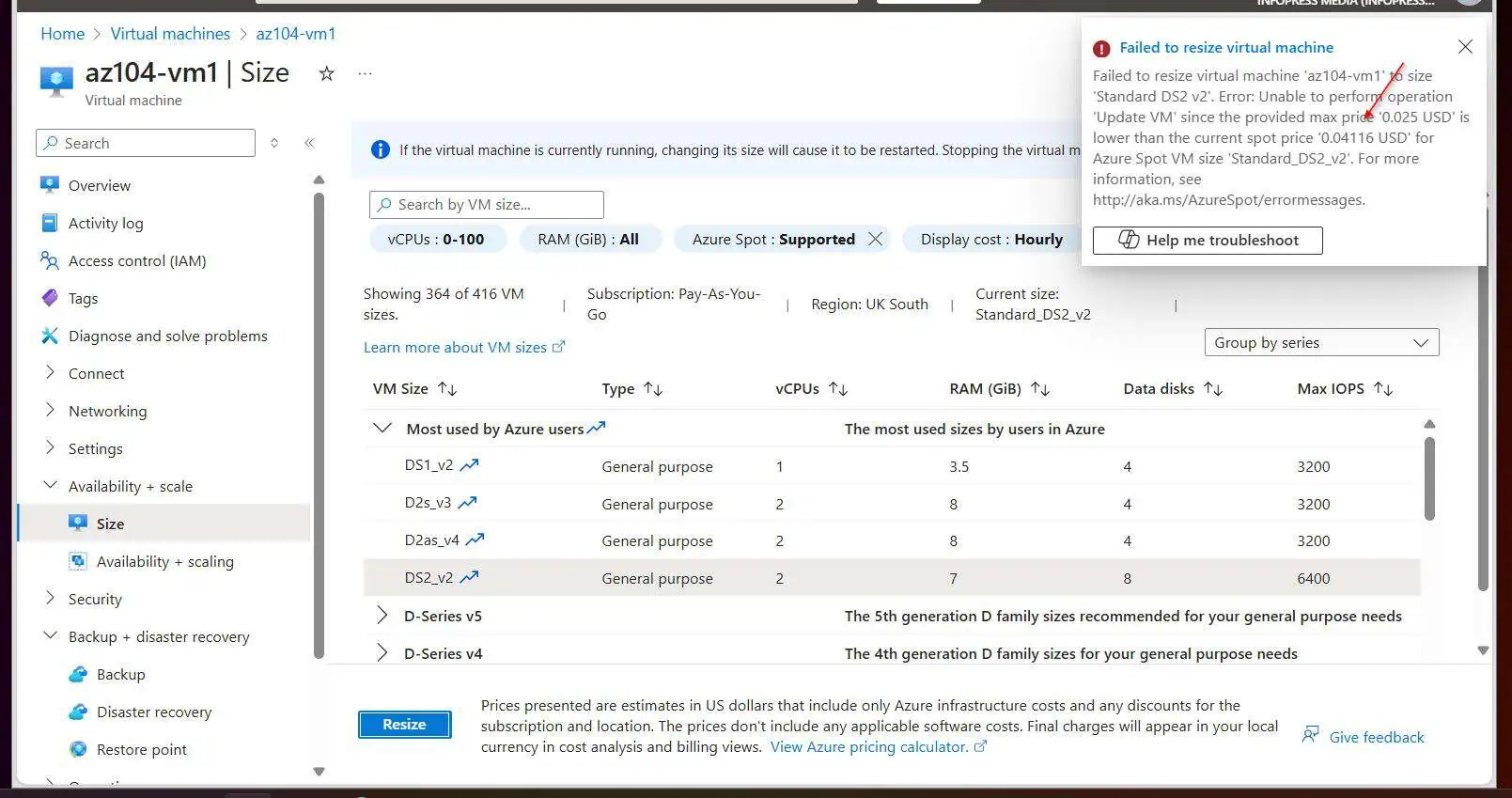Viewport: 1512px width, 798px height.
Task: Click the Activity log icon
Action: coord(50,223)
